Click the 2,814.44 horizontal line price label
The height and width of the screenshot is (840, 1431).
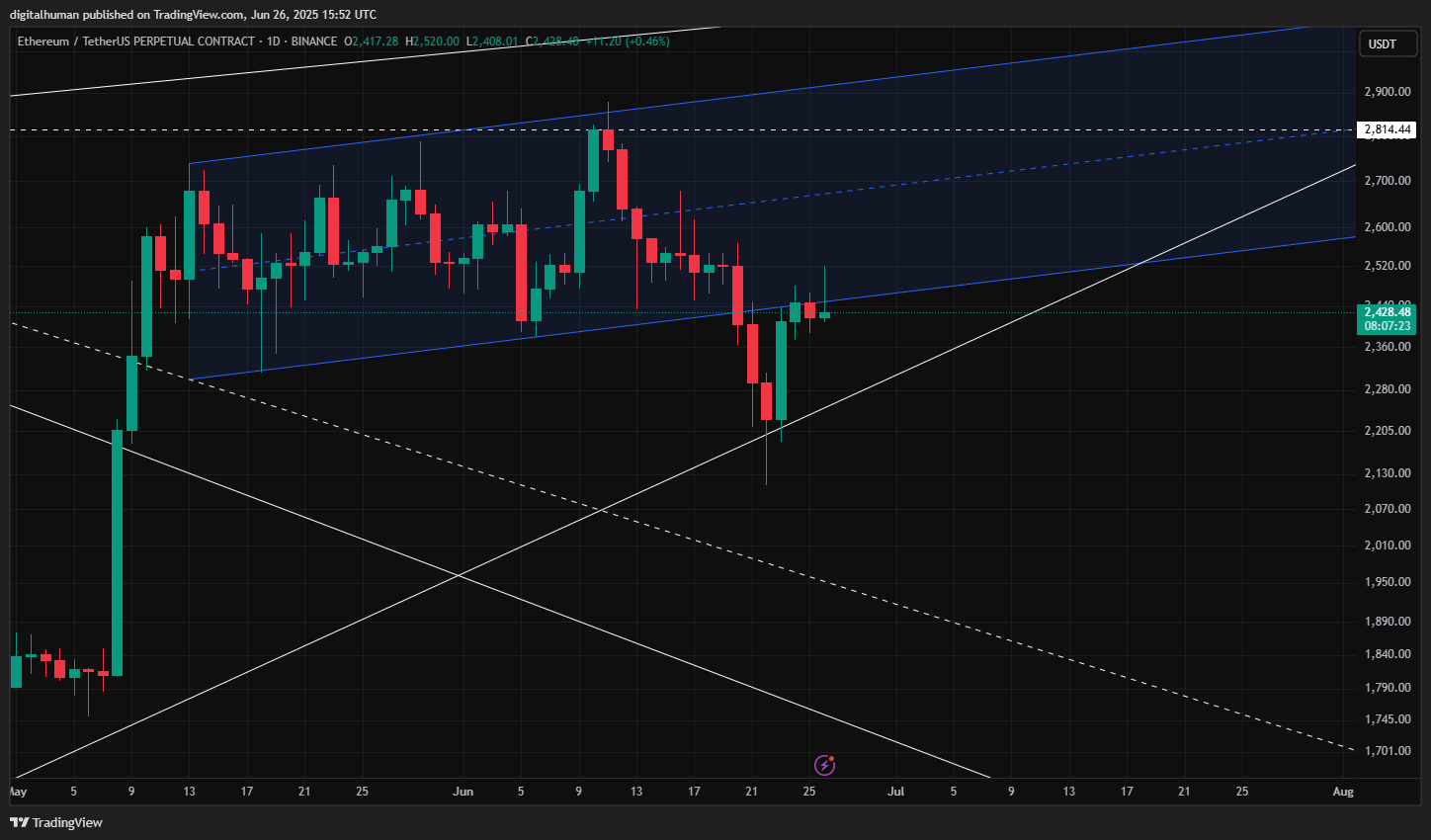pyautogui.click(x=1388, y=129)
